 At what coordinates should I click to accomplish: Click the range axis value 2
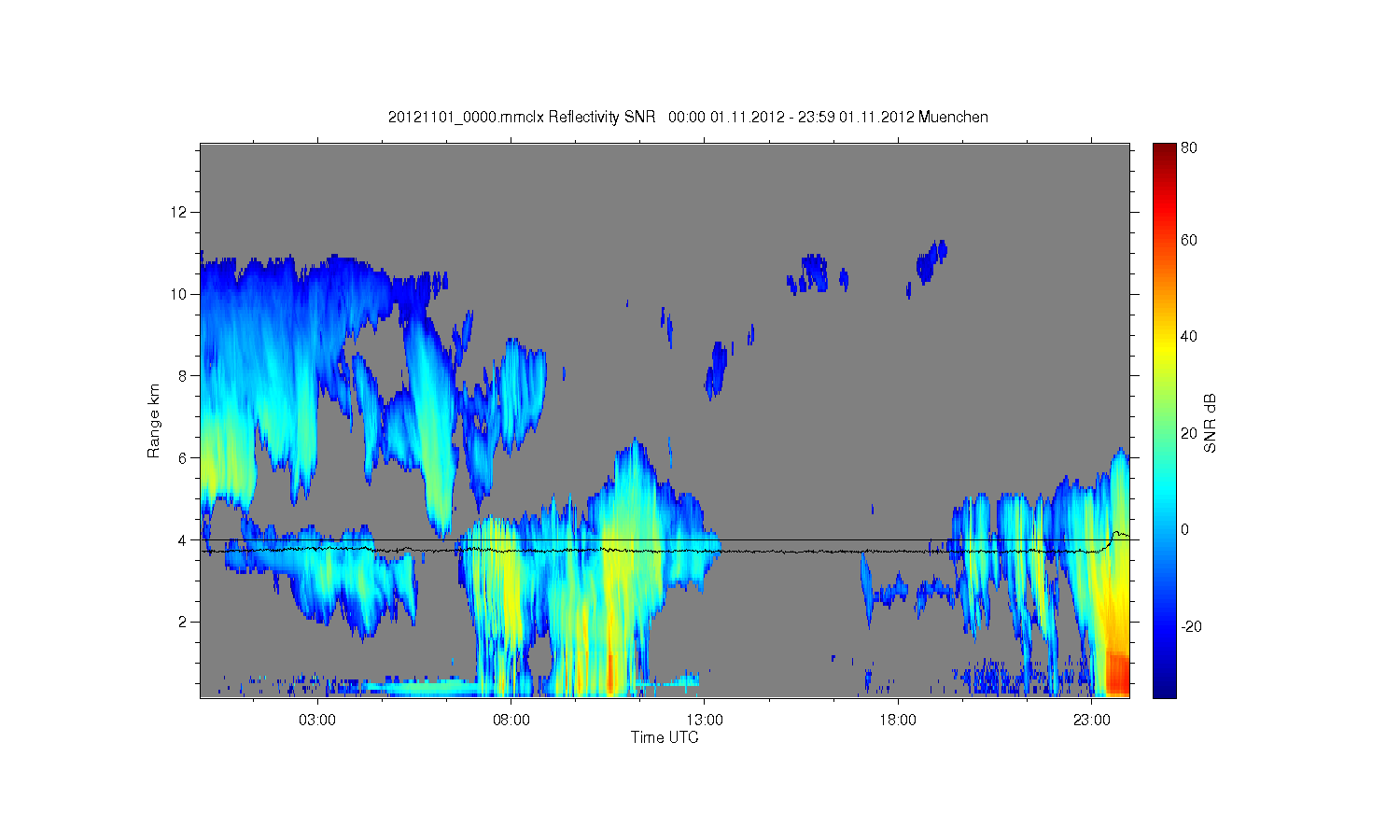[x=184, y=622]
